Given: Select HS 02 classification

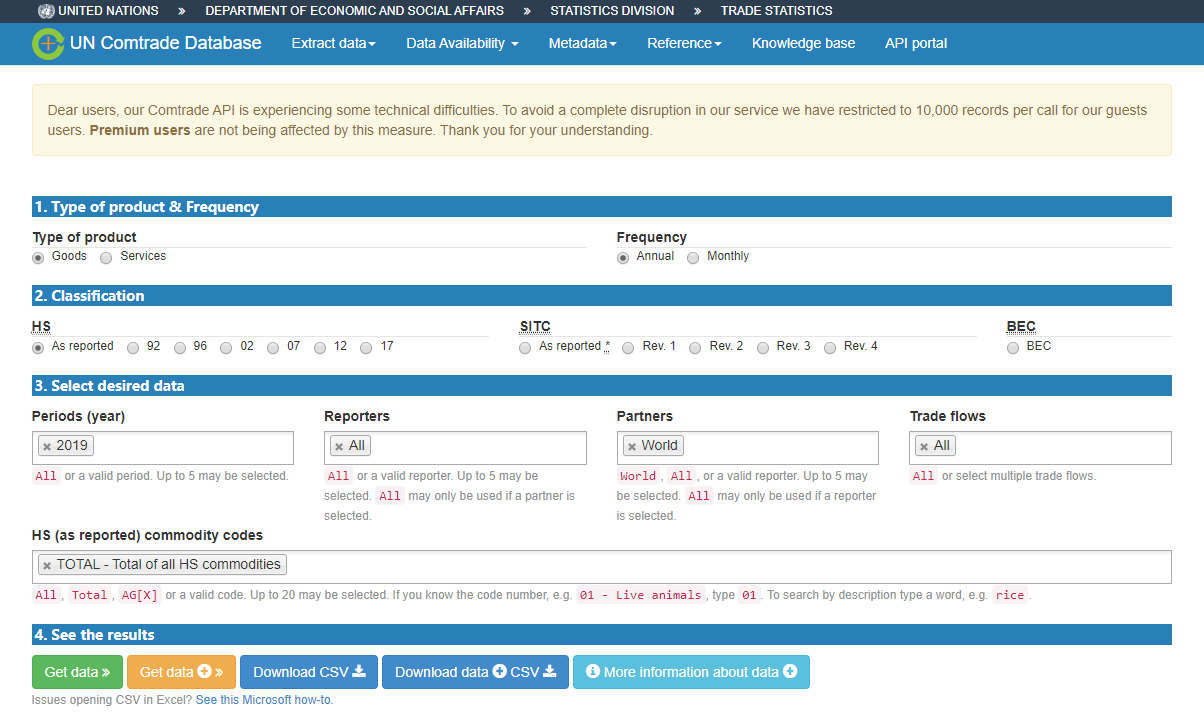Looking at the screenshot, I should coord(226,347).
